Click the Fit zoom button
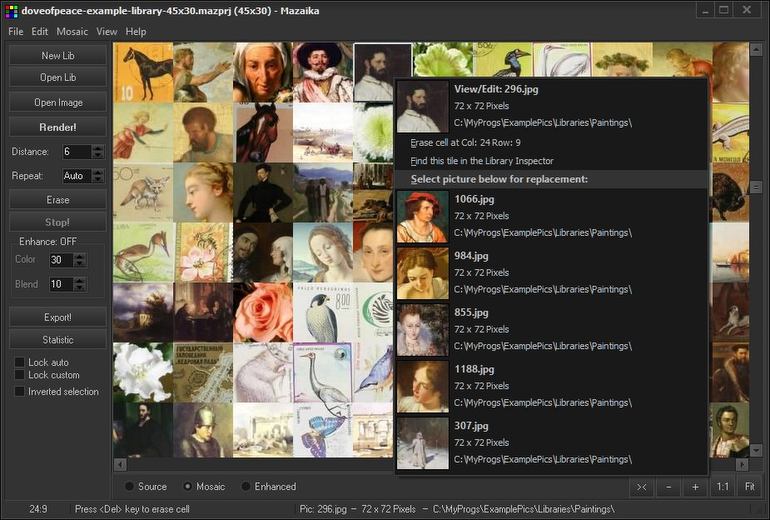Image resolution: width=770 pixels, height=520 pixels. pyautogui.click(x=750, y=487)
